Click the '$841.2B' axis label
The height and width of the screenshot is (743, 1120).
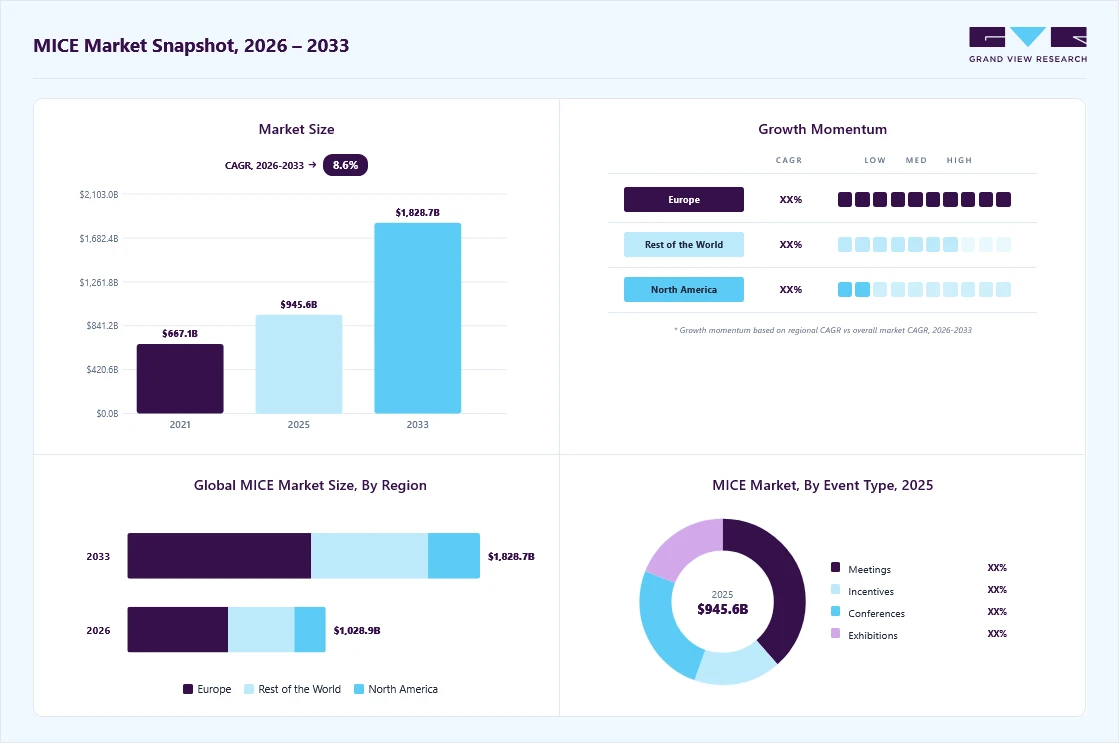click(102, 326)
